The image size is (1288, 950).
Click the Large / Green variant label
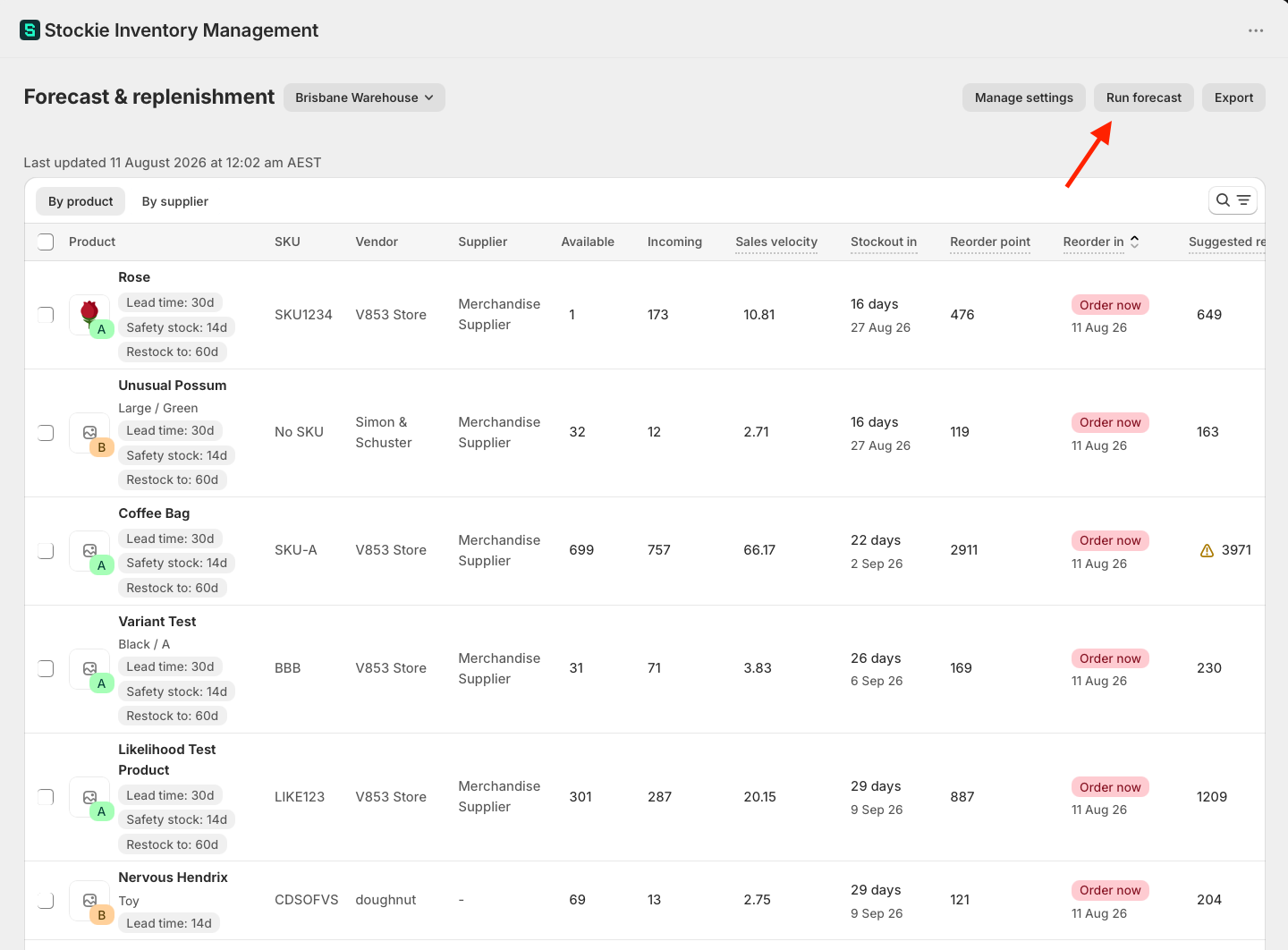click(158, 408)
